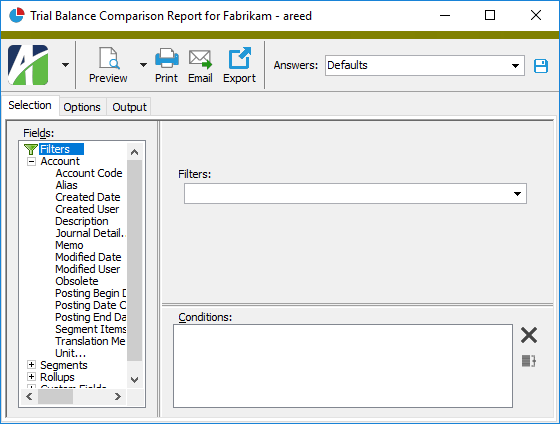Minimize the Trial Balance report window
560x424 pixels.
point(445,15)
